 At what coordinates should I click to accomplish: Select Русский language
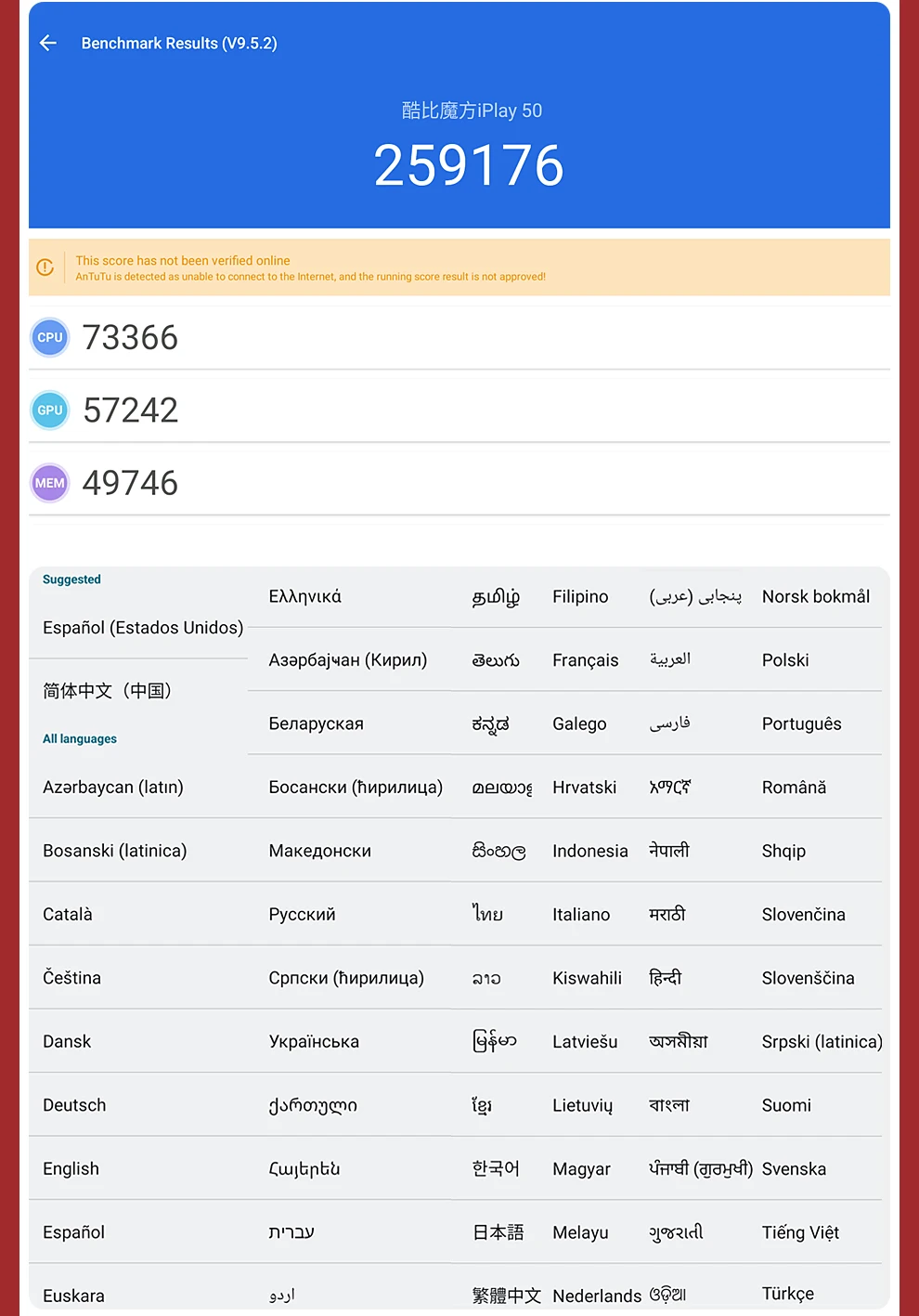pos(303,915)
